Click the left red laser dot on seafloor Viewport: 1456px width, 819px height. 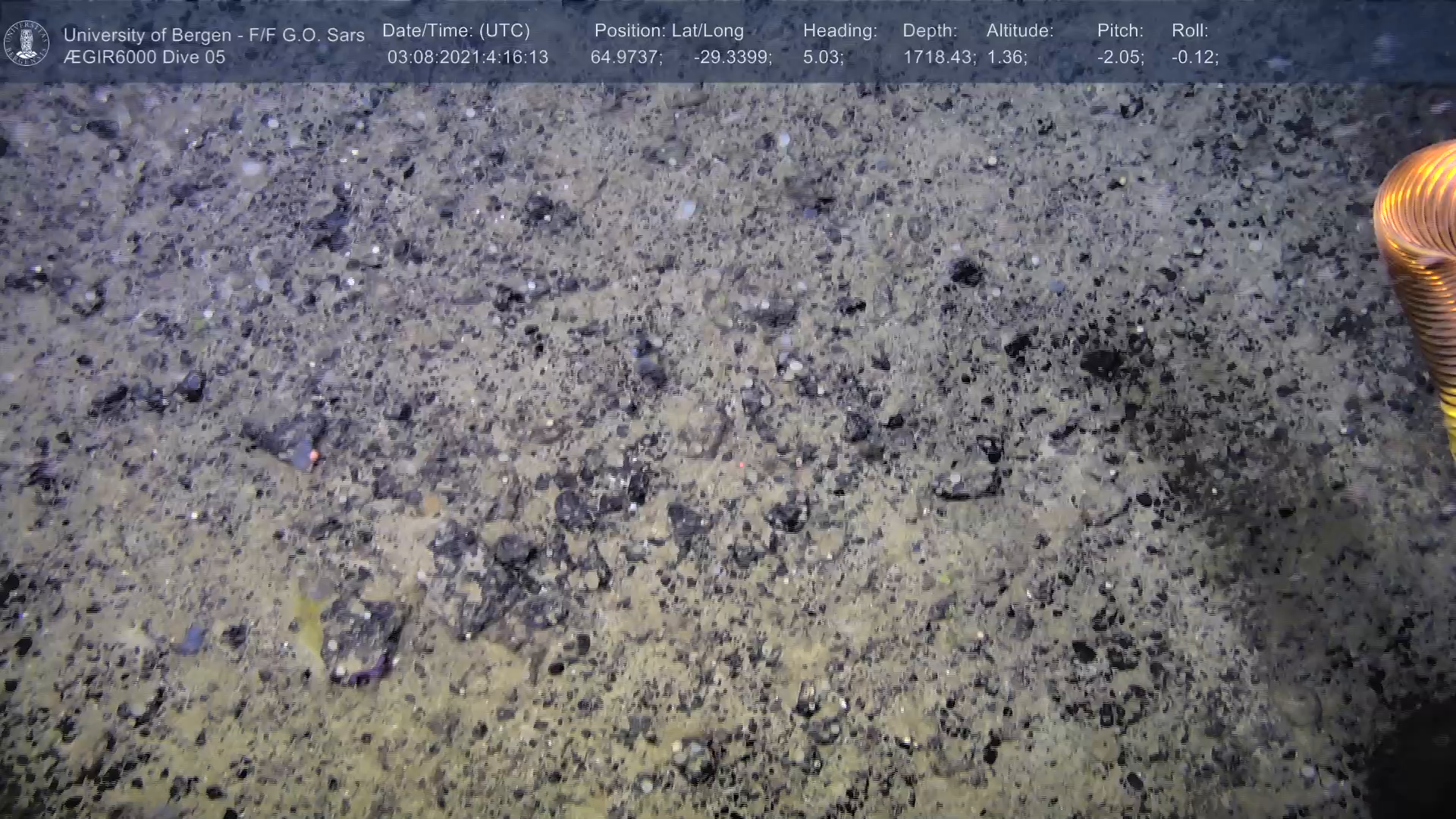(314, 455)
